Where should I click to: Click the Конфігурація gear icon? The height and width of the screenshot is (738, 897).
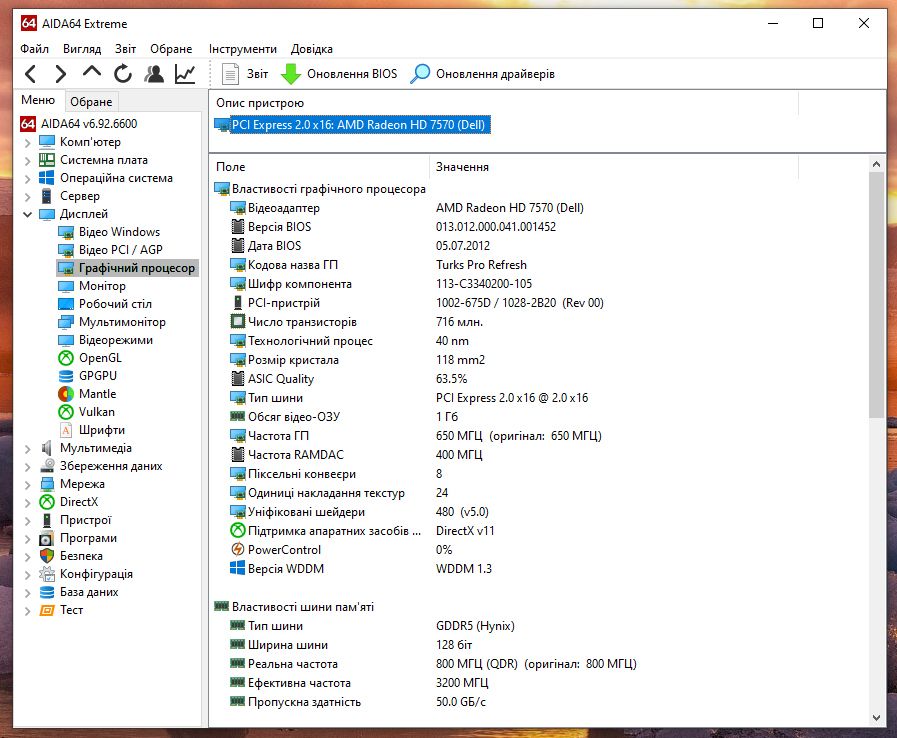(47, 574)
